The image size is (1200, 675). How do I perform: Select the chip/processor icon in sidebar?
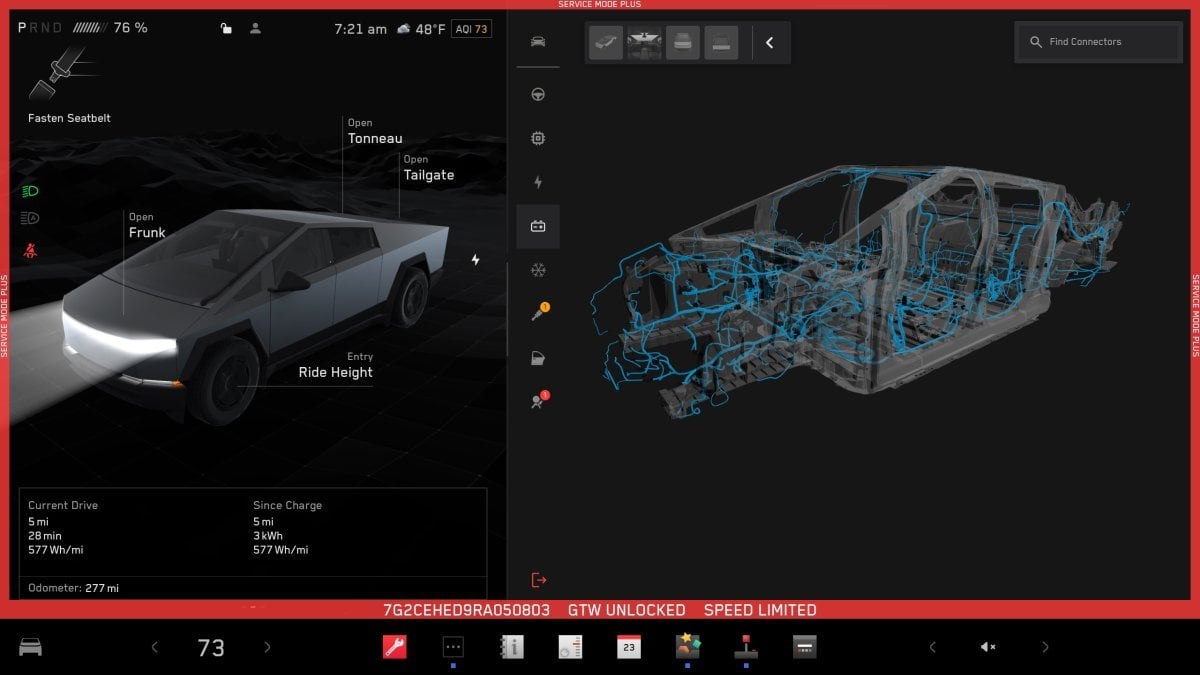(x=538, y=138)
